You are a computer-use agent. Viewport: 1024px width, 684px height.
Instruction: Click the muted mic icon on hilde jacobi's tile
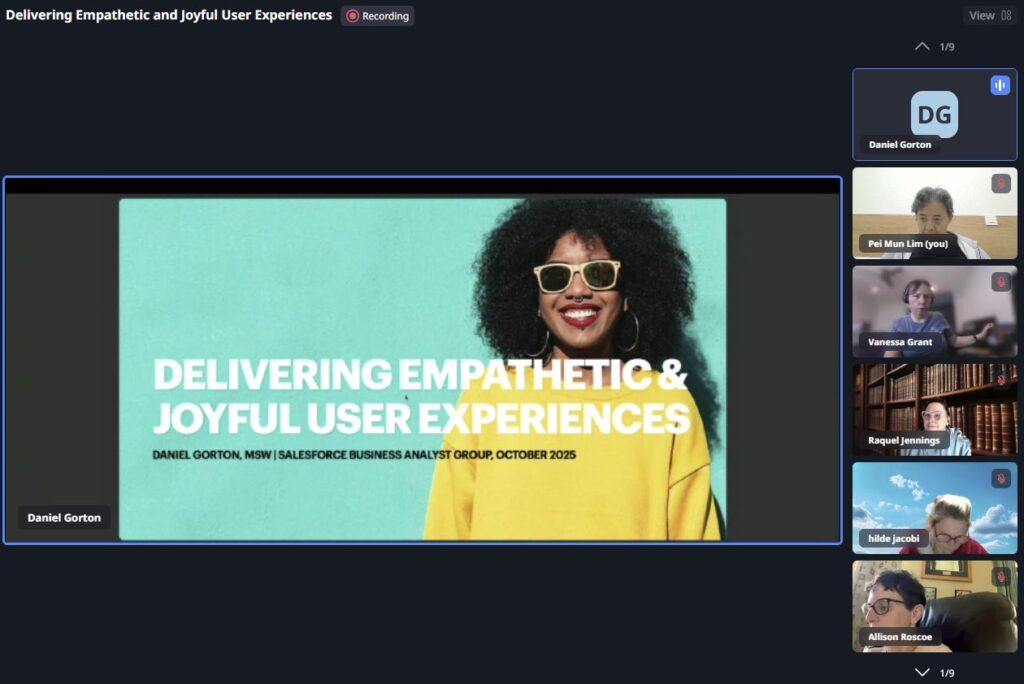1000,479
